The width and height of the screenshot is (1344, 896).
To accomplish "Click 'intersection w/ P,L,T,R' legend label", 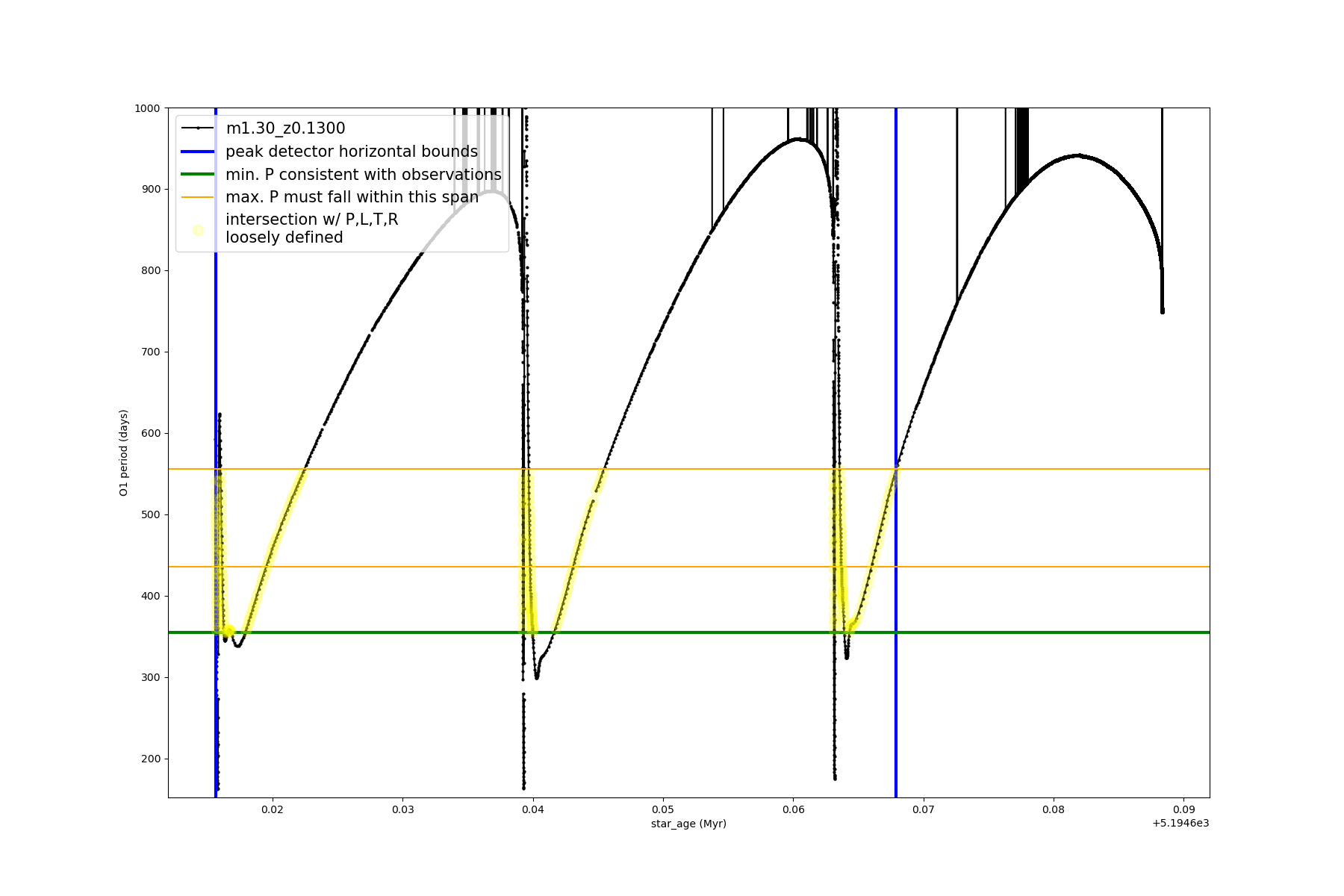I will (311, 220).
